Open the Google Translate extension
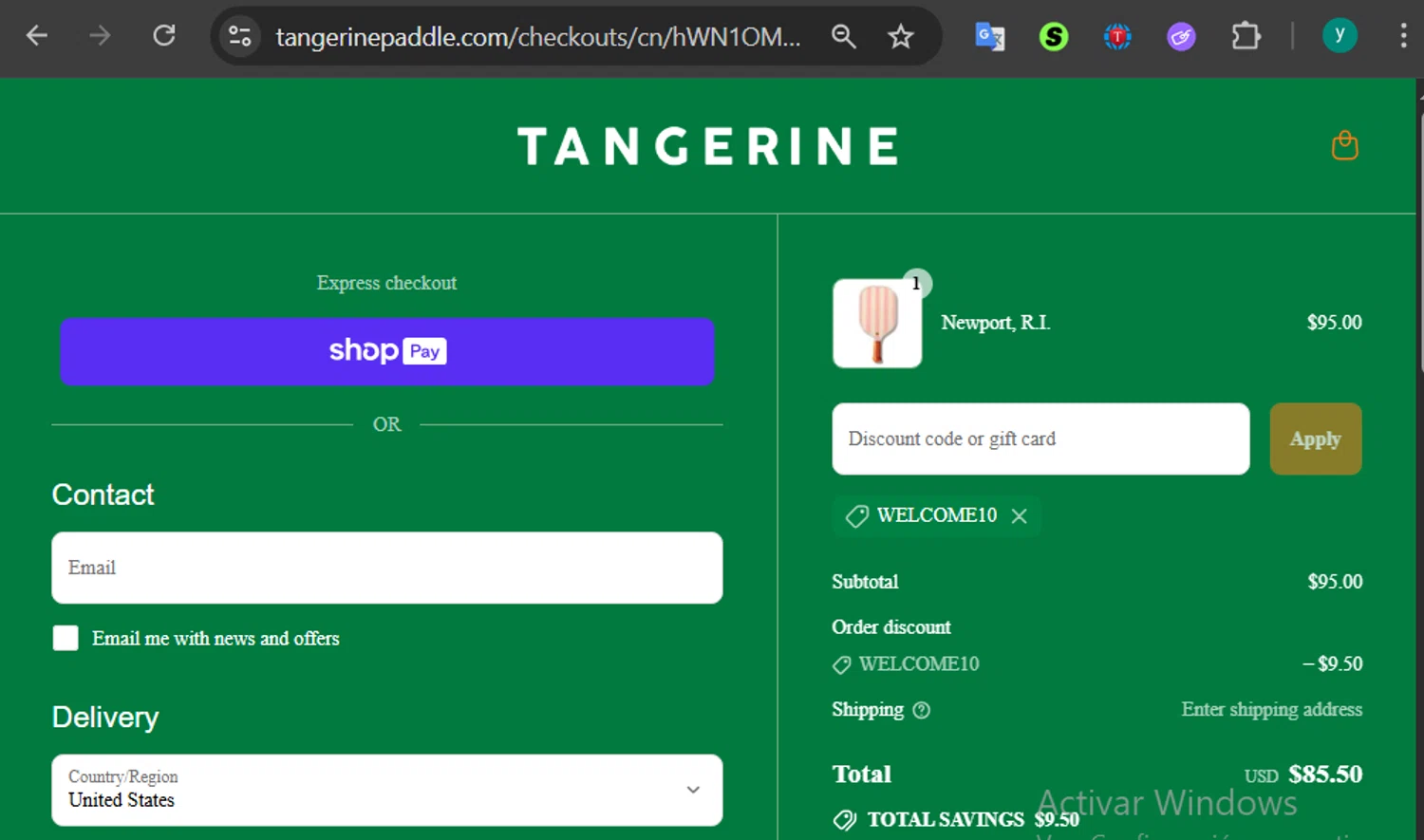 tap(989, 37)
